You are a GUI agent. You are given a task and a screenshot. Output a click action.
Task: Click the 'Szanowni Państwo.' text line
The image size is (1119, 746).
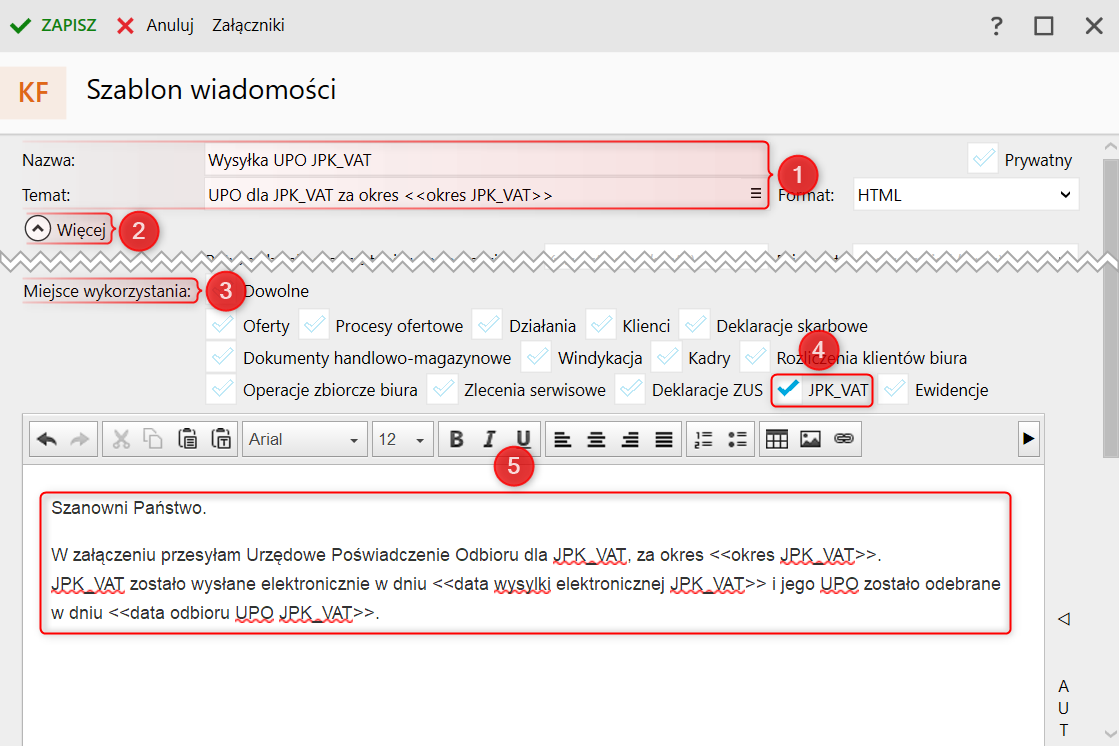[128, 508]
